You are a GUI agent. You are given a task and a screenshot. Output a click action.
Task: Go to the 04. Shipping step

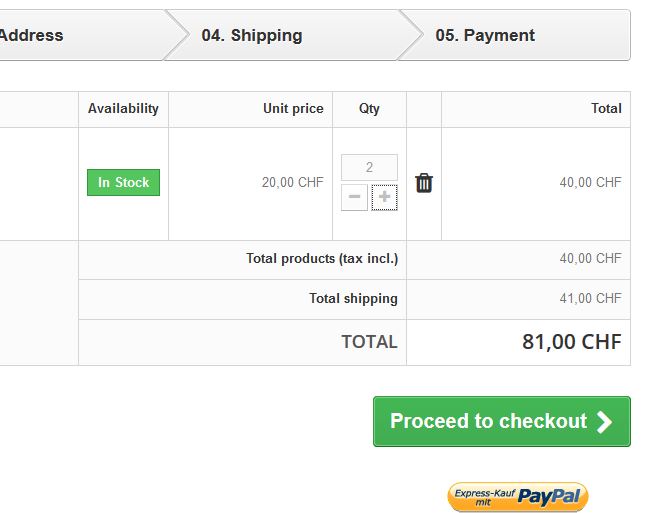pos(251,35)
